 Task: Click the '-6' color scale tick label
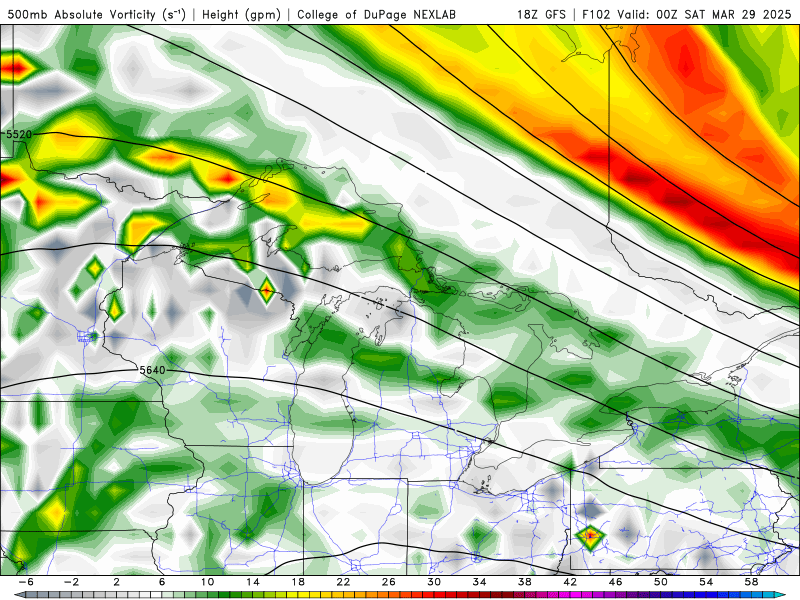(x=26, y=582)
